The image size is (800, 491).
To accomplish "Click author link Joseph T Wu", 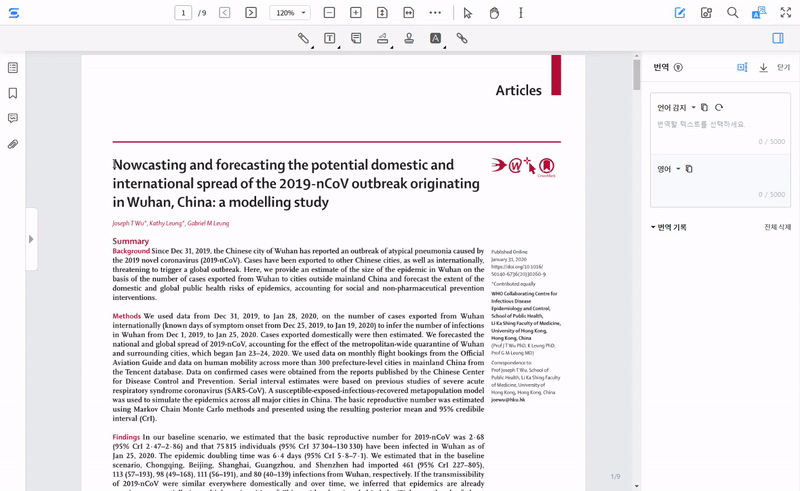I will (x=130, y=223).
